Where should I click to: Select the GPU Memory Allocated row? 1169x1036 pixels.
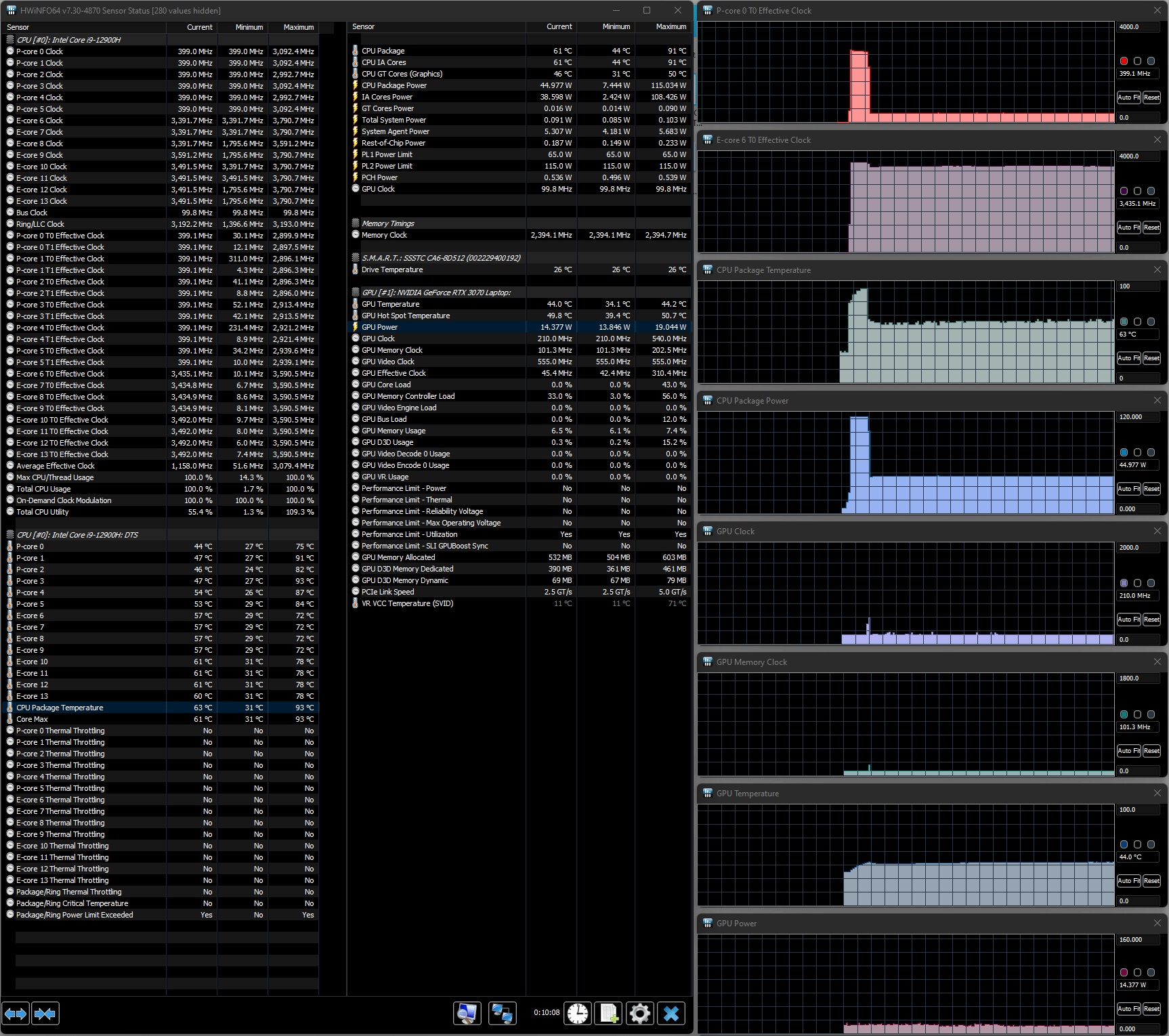[520, 557]
